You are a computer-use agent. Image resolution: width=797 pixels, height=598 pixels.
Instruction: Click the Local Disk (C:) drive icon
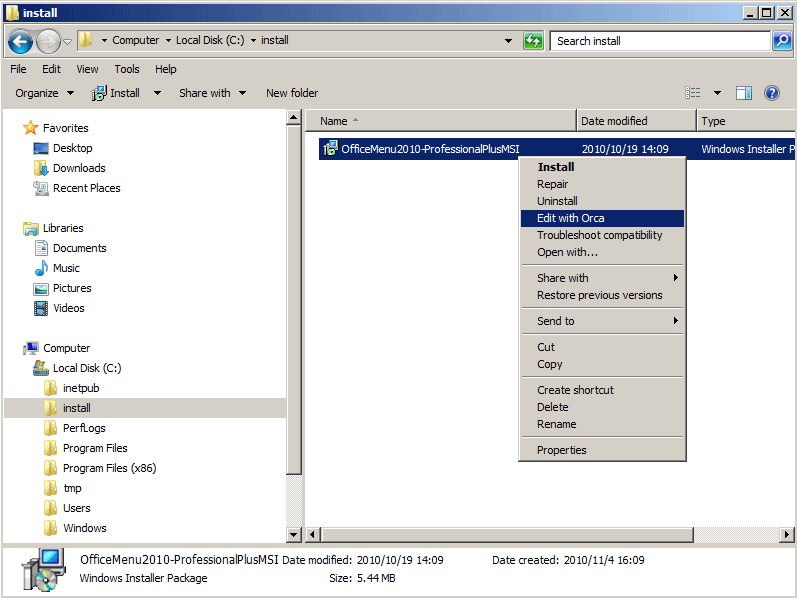(41, 368)
